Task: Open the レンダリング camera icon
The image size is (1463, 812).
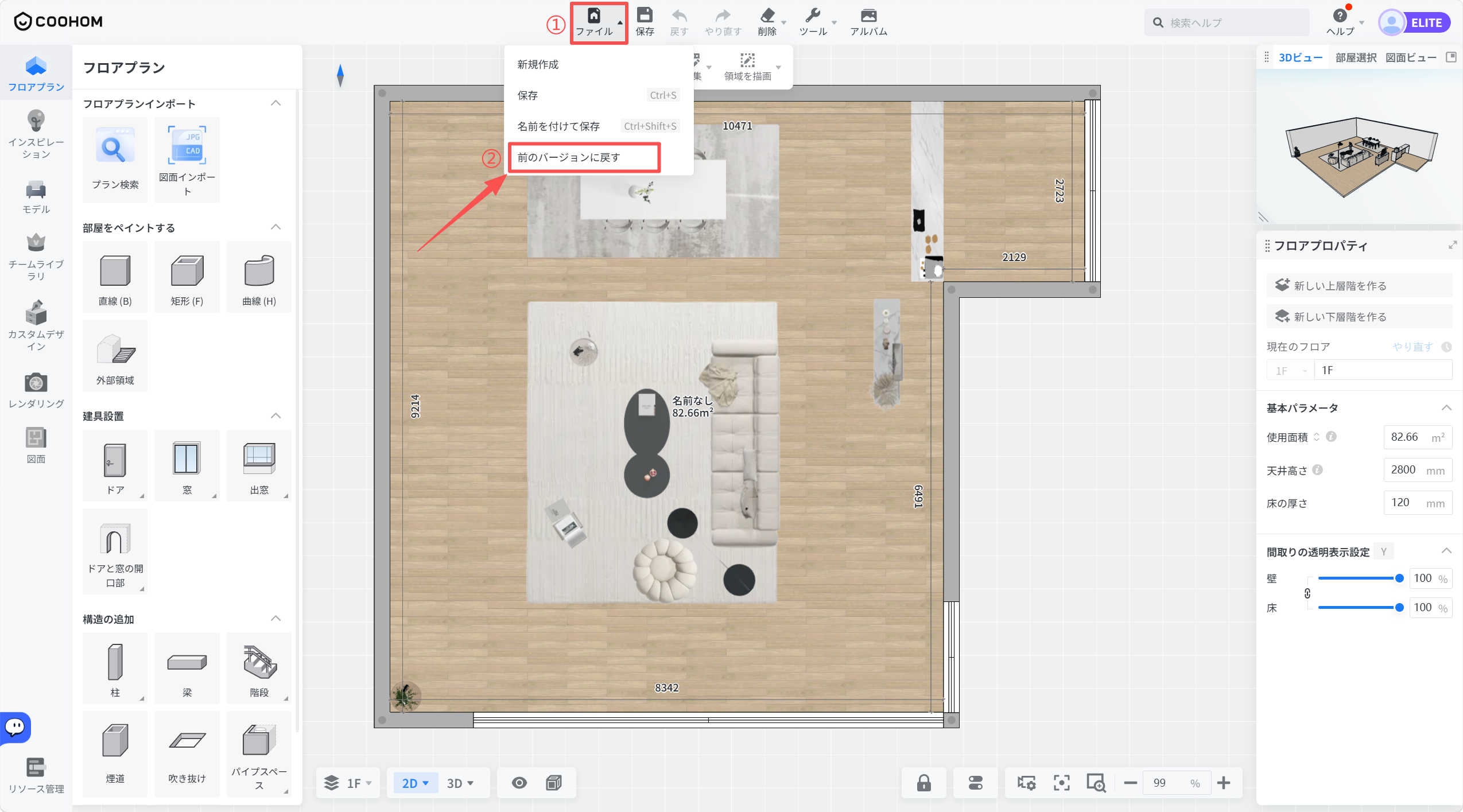Action: [x=36, y=383]
